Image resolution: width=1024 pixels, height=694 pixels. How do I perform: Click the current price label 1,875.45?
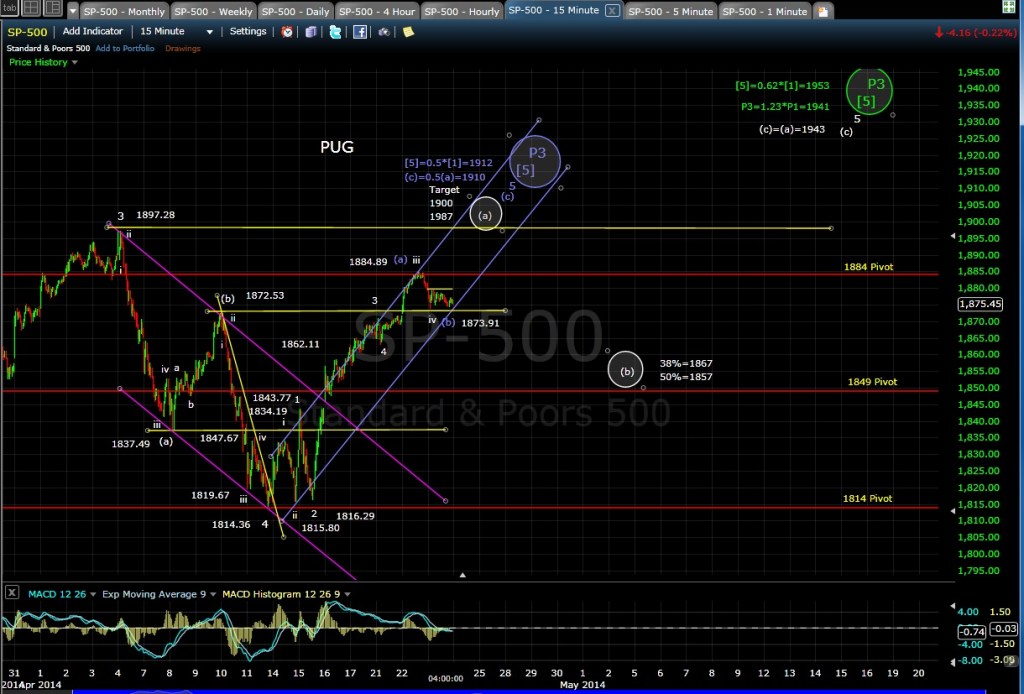(x=980, y=304)
